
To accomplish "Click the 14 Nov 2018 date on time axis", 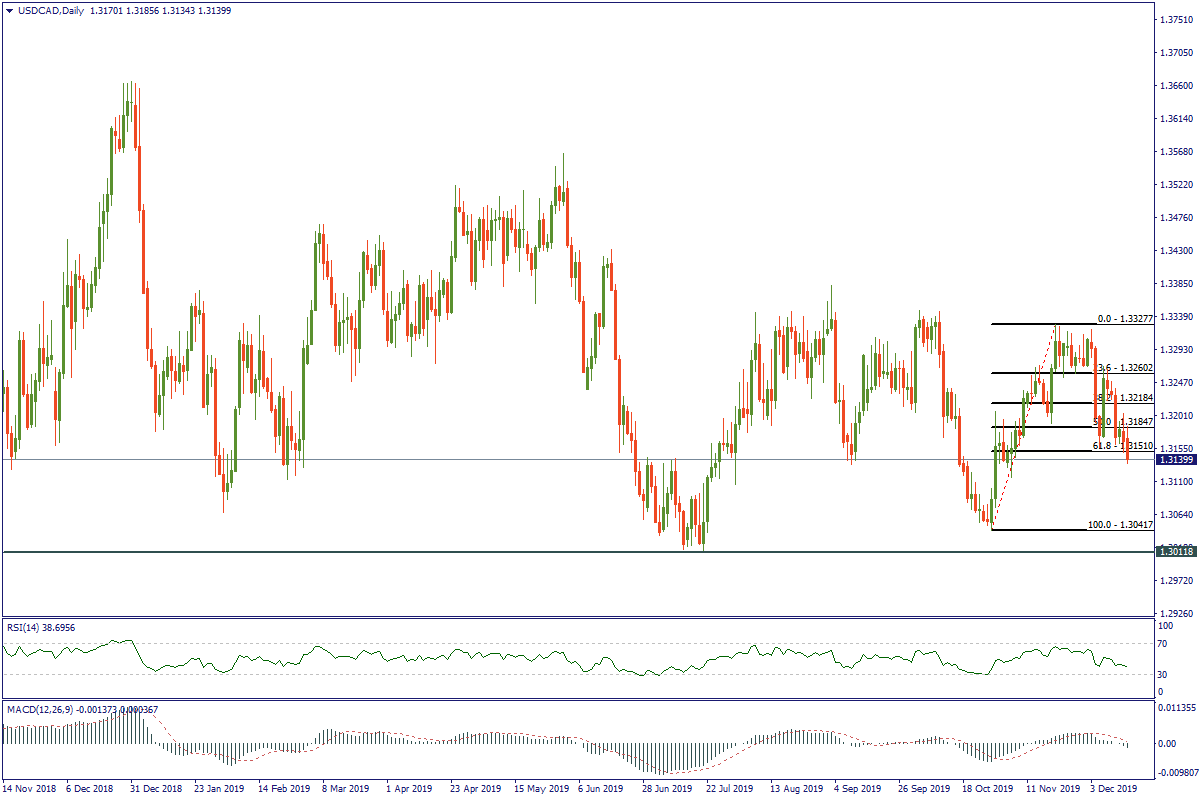I will coord(28,788).
